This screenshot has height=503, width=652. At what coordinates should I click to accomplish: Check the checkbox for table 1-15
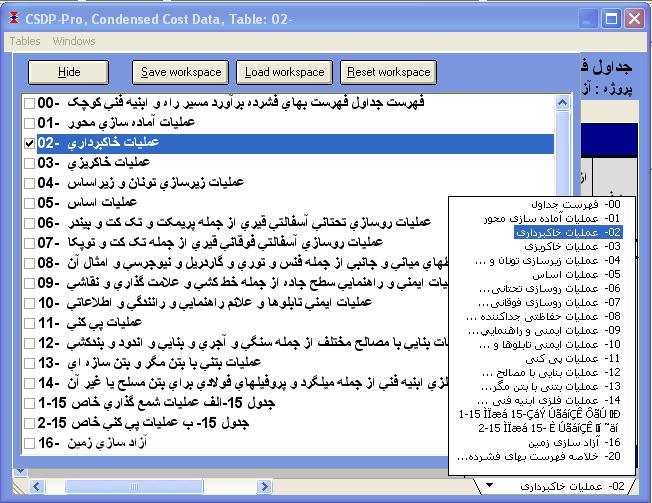click(x=30, y=403)
